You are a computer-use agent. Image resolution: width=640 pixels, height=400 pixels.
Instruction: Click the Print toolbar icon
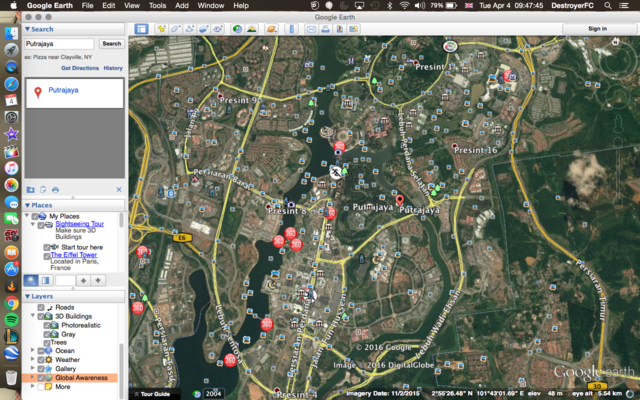pyautogui.click(x=325, y=29)
